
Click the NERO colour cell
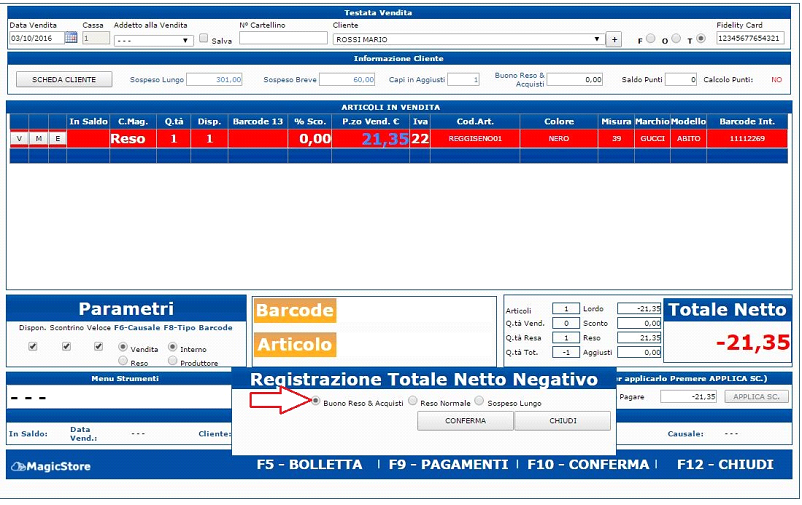(559, 139)
